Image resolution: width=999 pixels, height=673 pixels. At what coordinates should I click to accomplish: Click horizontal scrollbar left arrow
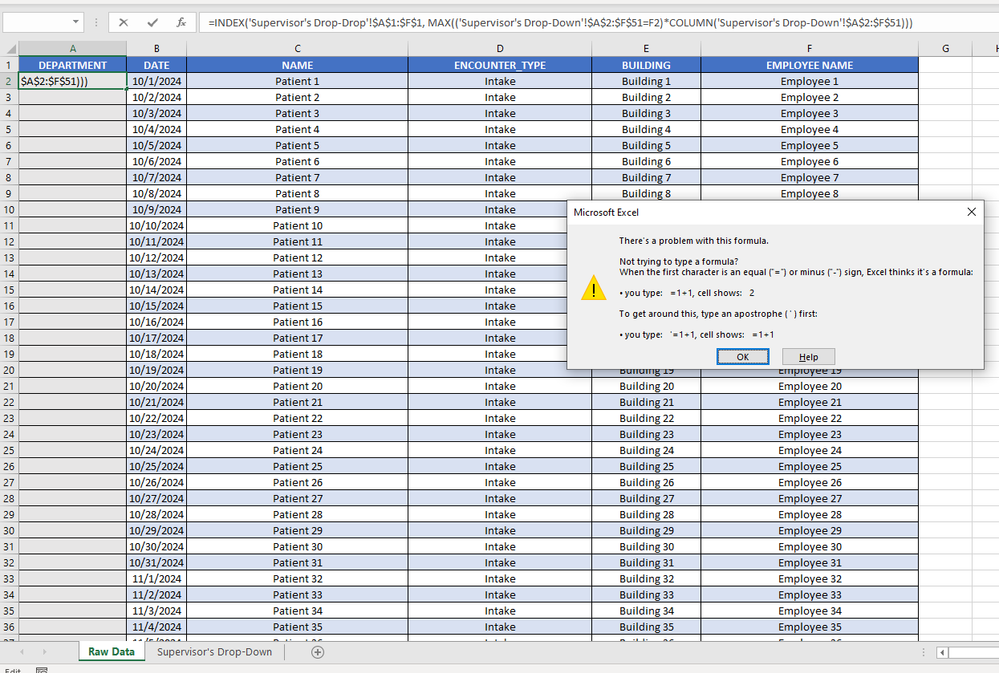942,652
